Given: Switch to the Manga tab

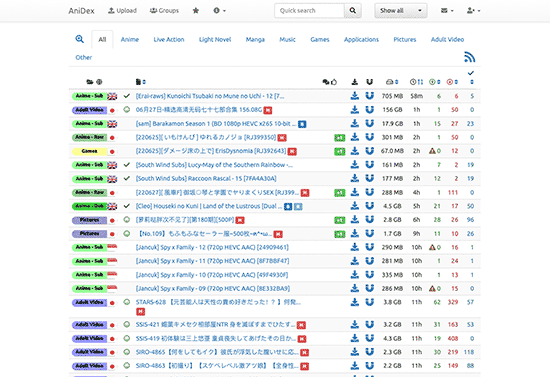Looking at the screenshot, I should pos(255,39).
